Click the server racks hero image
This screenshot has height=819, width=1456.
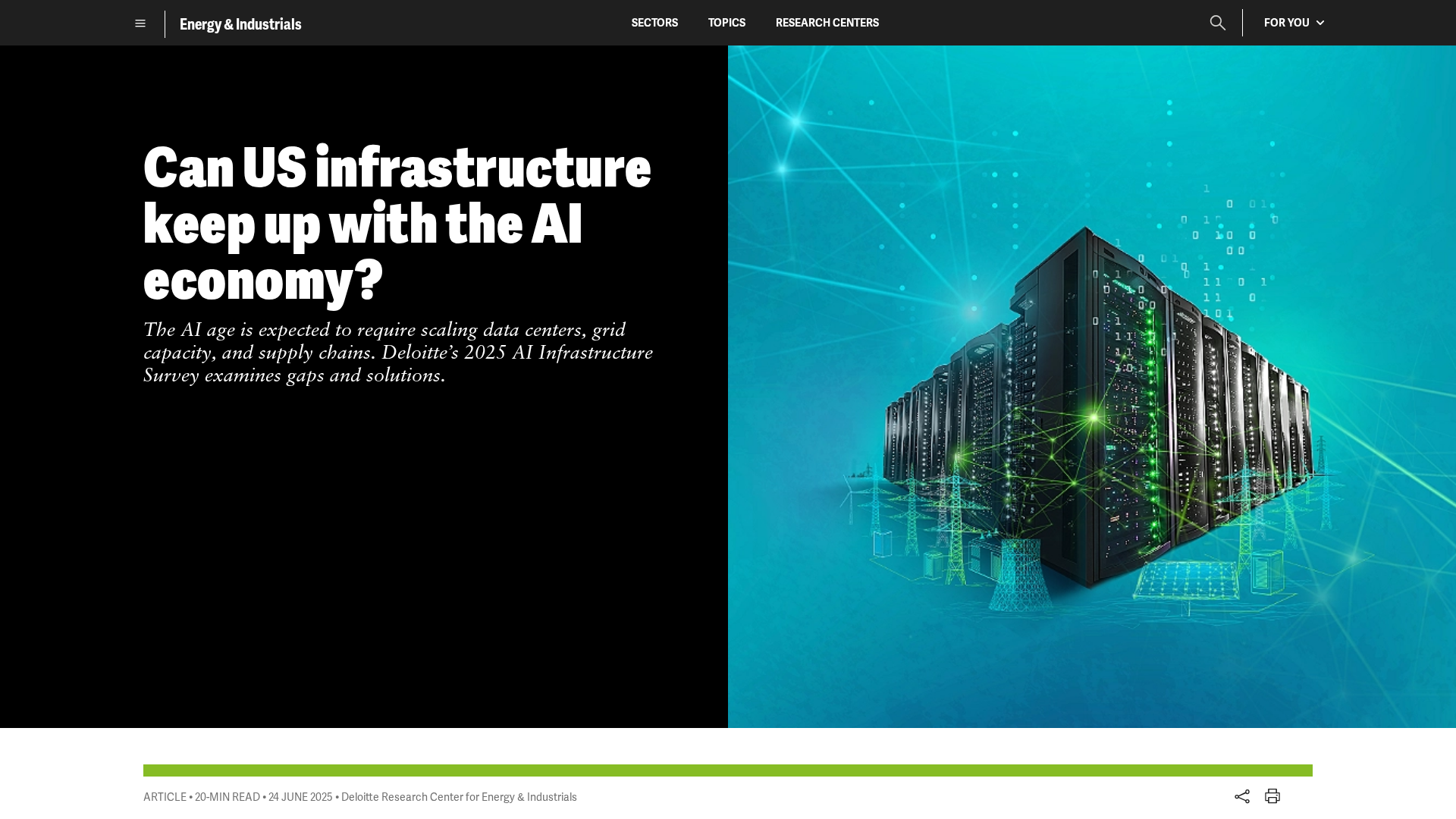1092,394
